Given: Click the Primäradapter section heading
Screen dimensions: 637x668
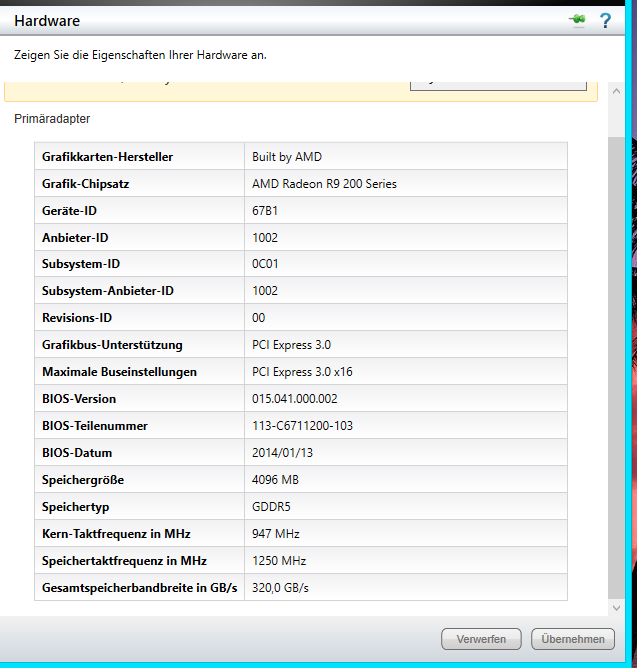Looking at the screenshot, I should [x=52, y=118].
